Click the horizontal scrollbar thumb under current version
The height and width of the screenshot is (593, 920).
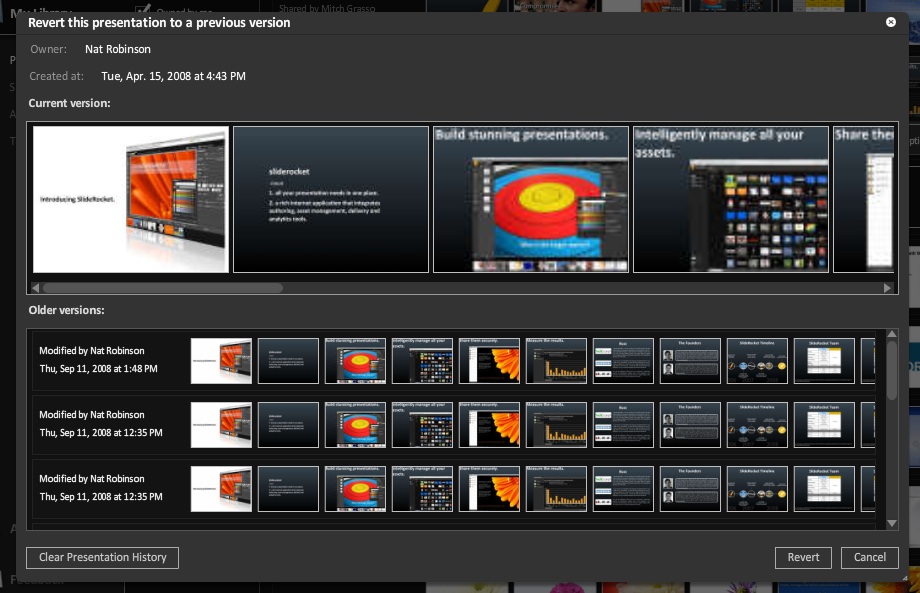pos(163,288)
